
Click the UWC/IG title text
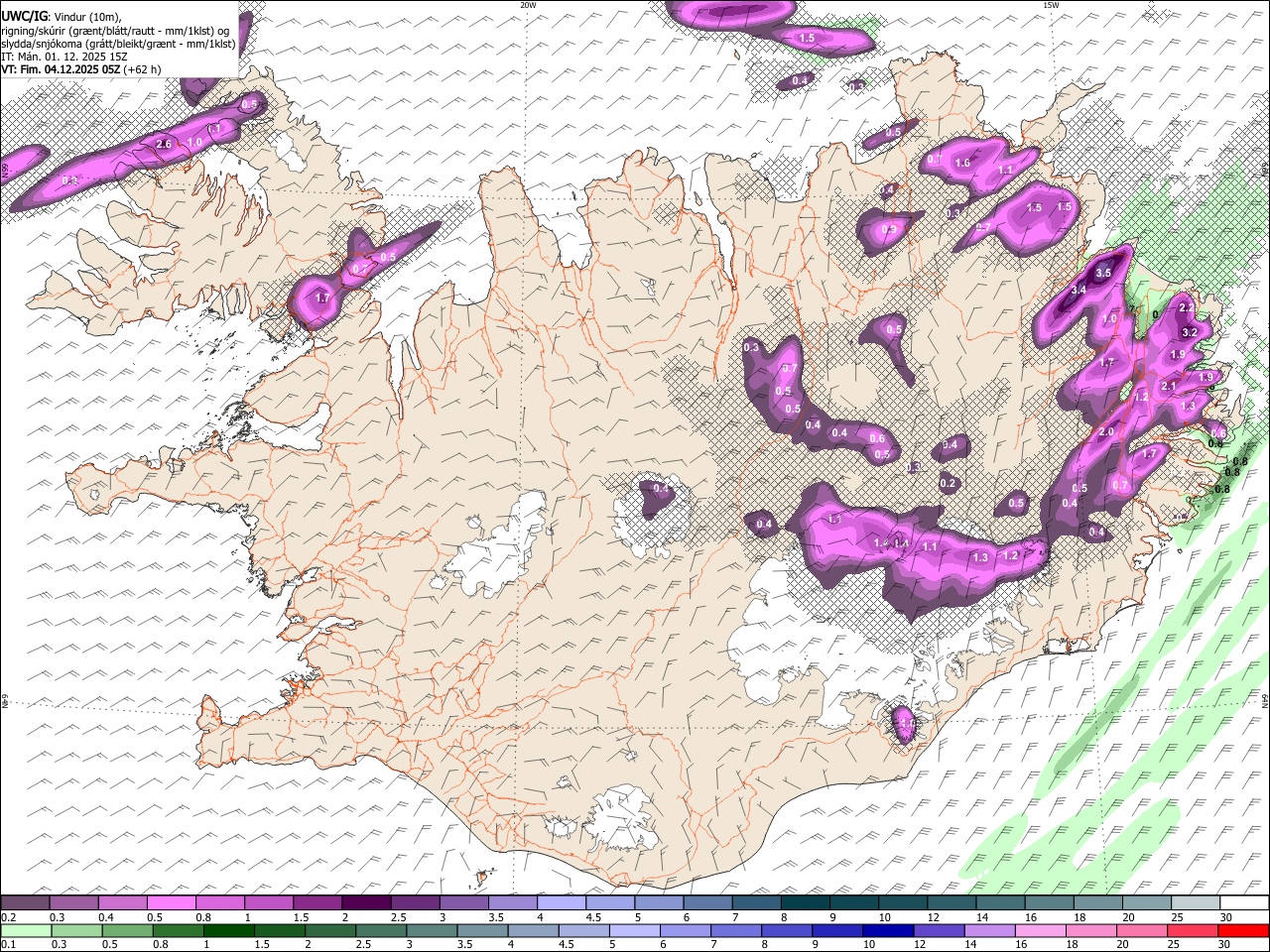click(x=24, y=16)
